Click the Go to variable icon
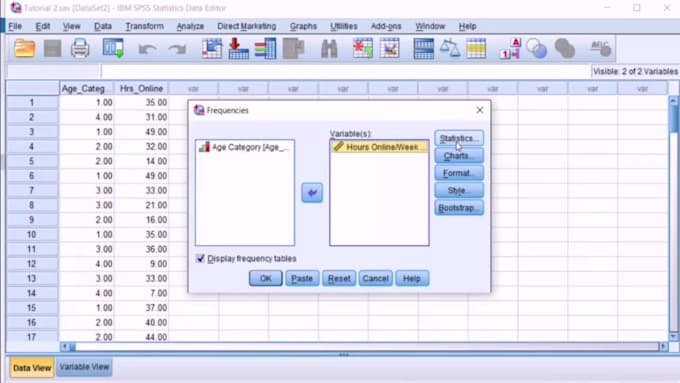 (x=239, y=49)
